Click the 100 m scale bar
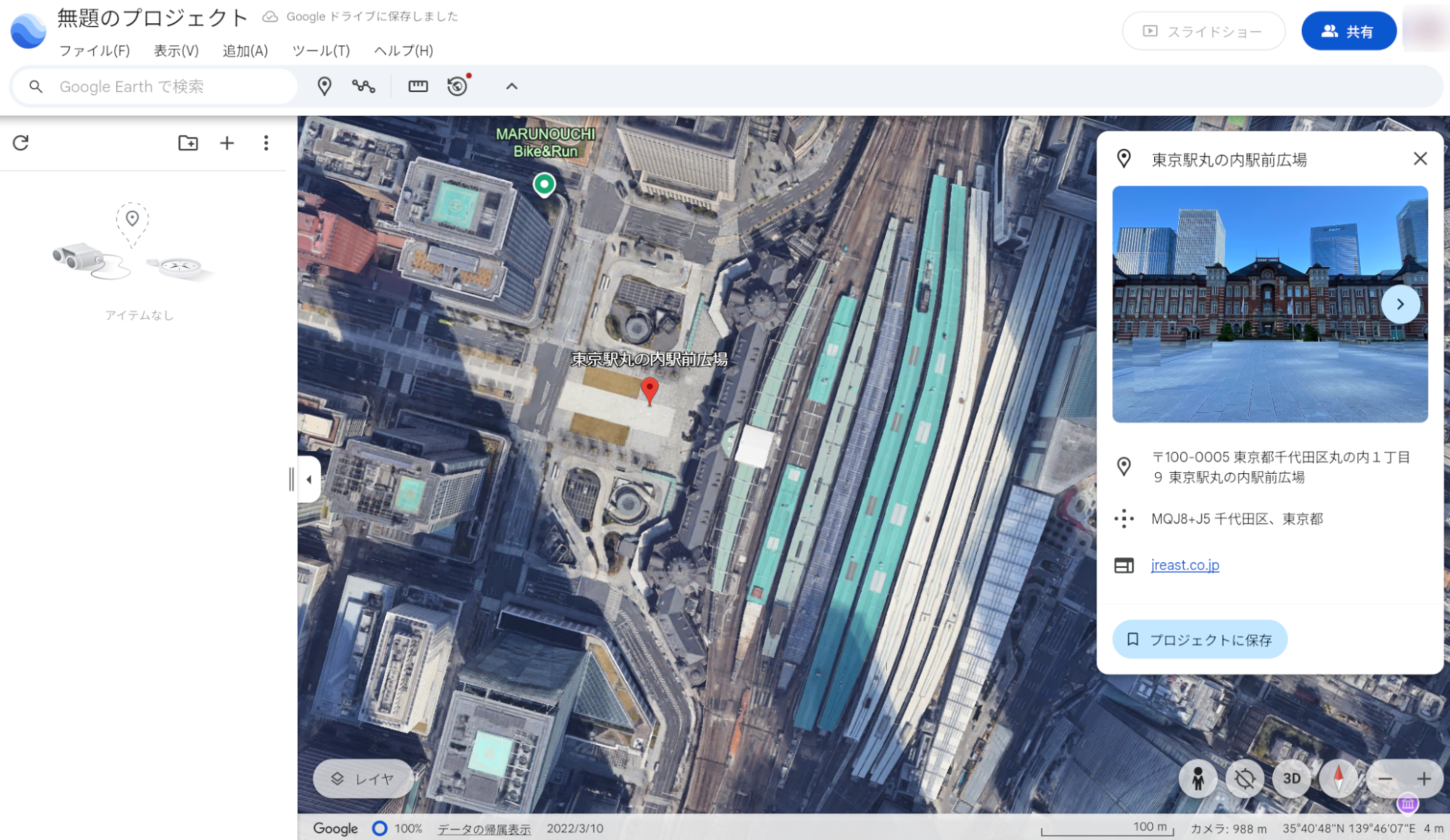 (1108, 828)
